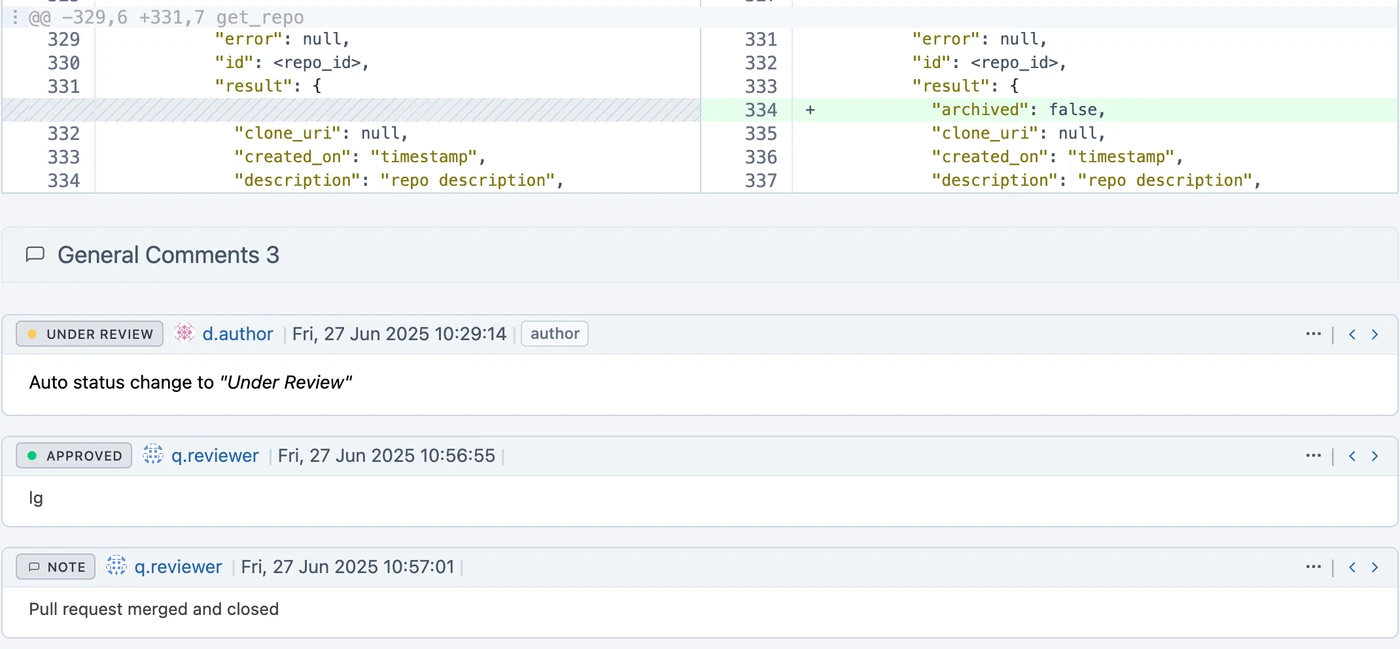
Task: Click right-side line number 336
Action: click(761, 156)
